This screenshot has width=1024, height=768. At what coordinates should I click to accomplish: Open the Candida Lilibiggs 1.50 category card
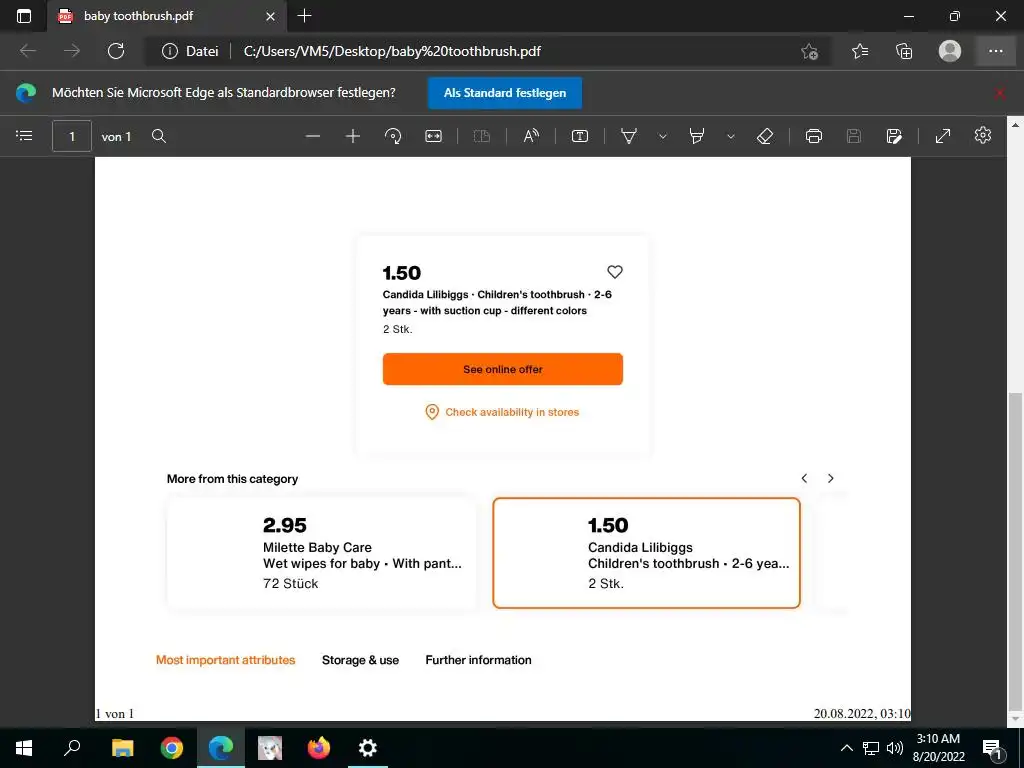(647, 553)
